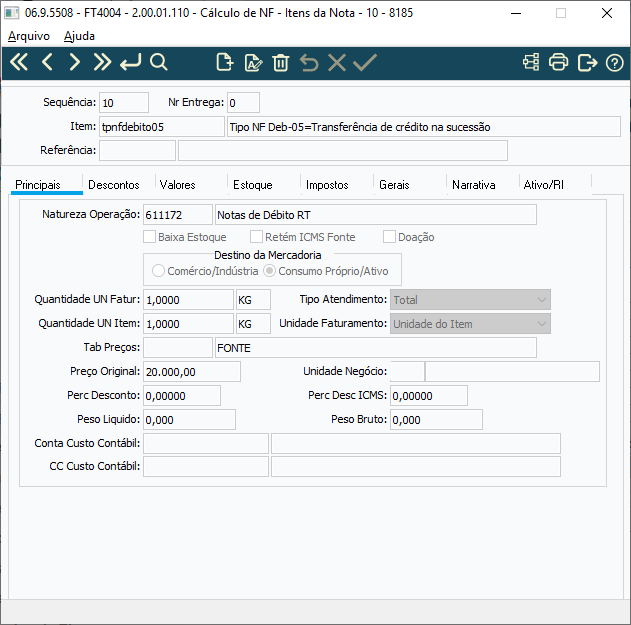This screenshot has width=631, height=625.
Task: Click the printer icon
Action: [559, 62]
